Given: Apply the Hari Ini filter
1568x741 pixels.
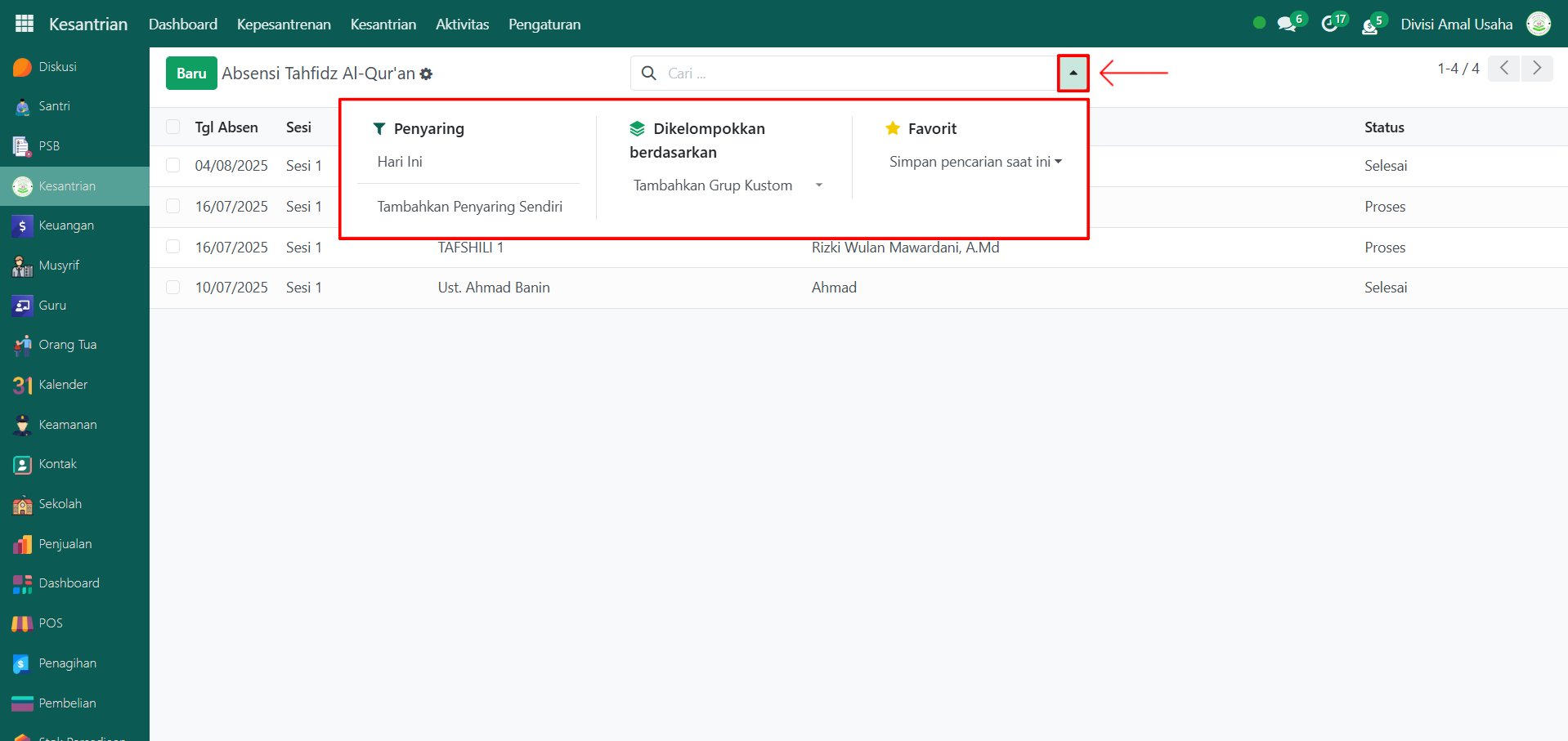Looking at the screenshot, I should click(x=400, y=162).
